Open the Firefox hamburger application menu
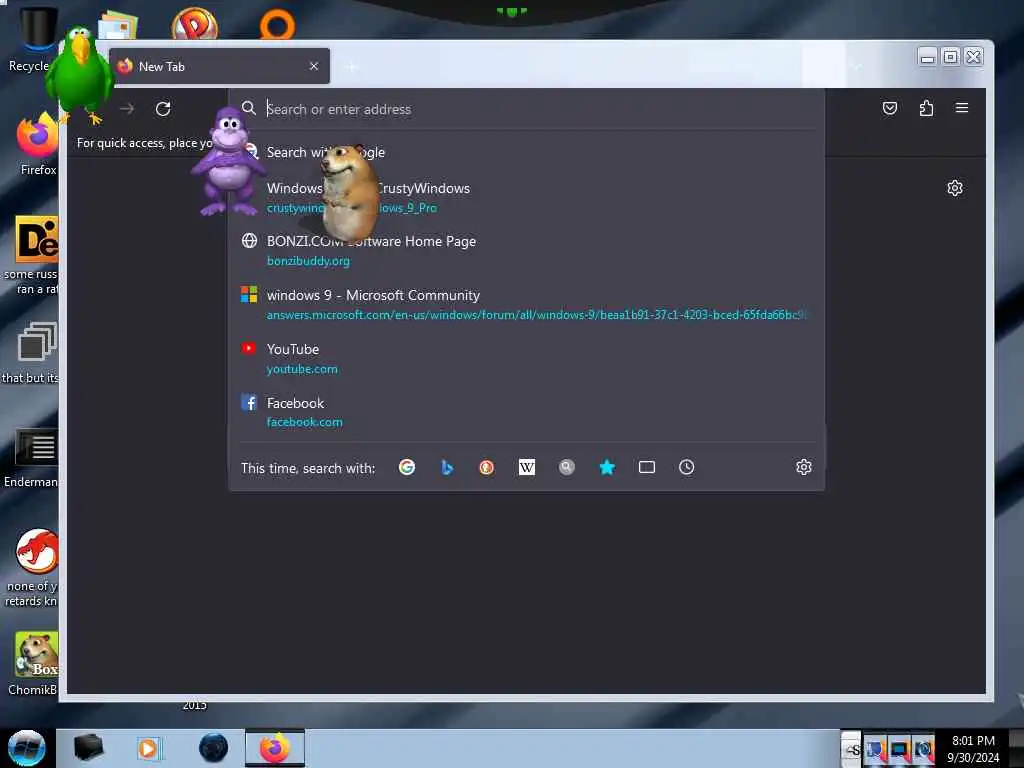 (962, 108)
